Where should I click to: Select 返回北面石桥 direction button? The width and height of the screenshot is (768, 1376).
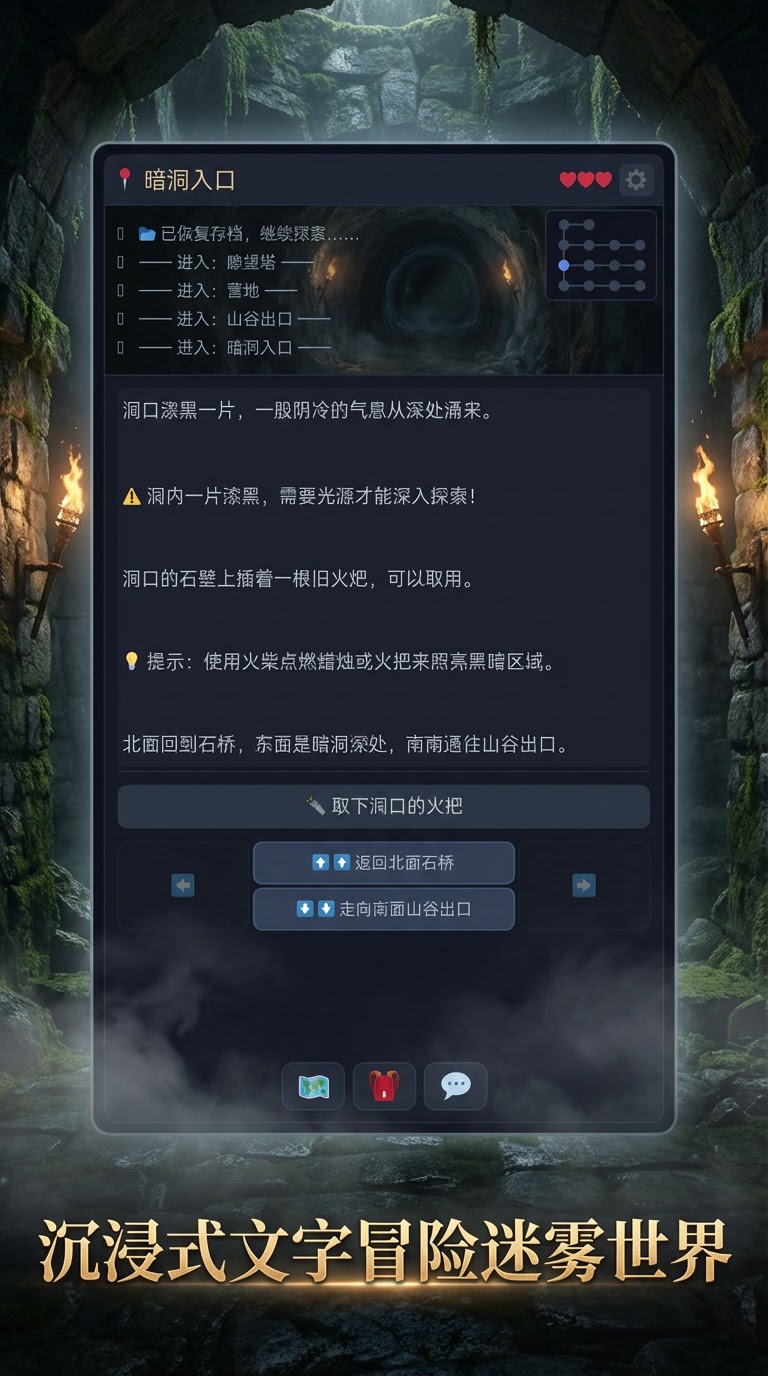coord(384,863)
